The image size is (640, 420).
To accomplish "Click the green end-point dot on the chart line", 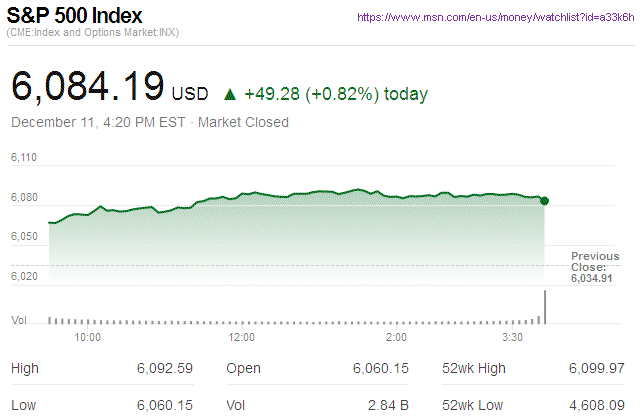I will pyautogui.click(x=544, y=201).
